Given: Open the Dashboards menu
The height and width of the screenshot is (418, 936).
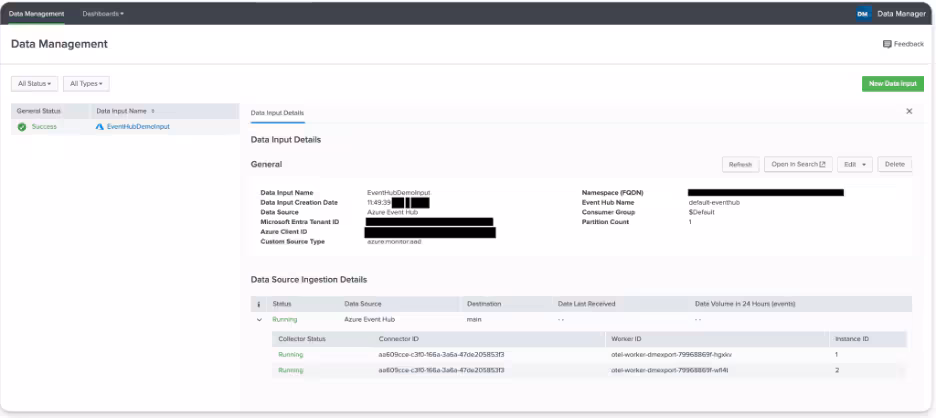Looking at the screenshot, I should click(x=103, y=14).
